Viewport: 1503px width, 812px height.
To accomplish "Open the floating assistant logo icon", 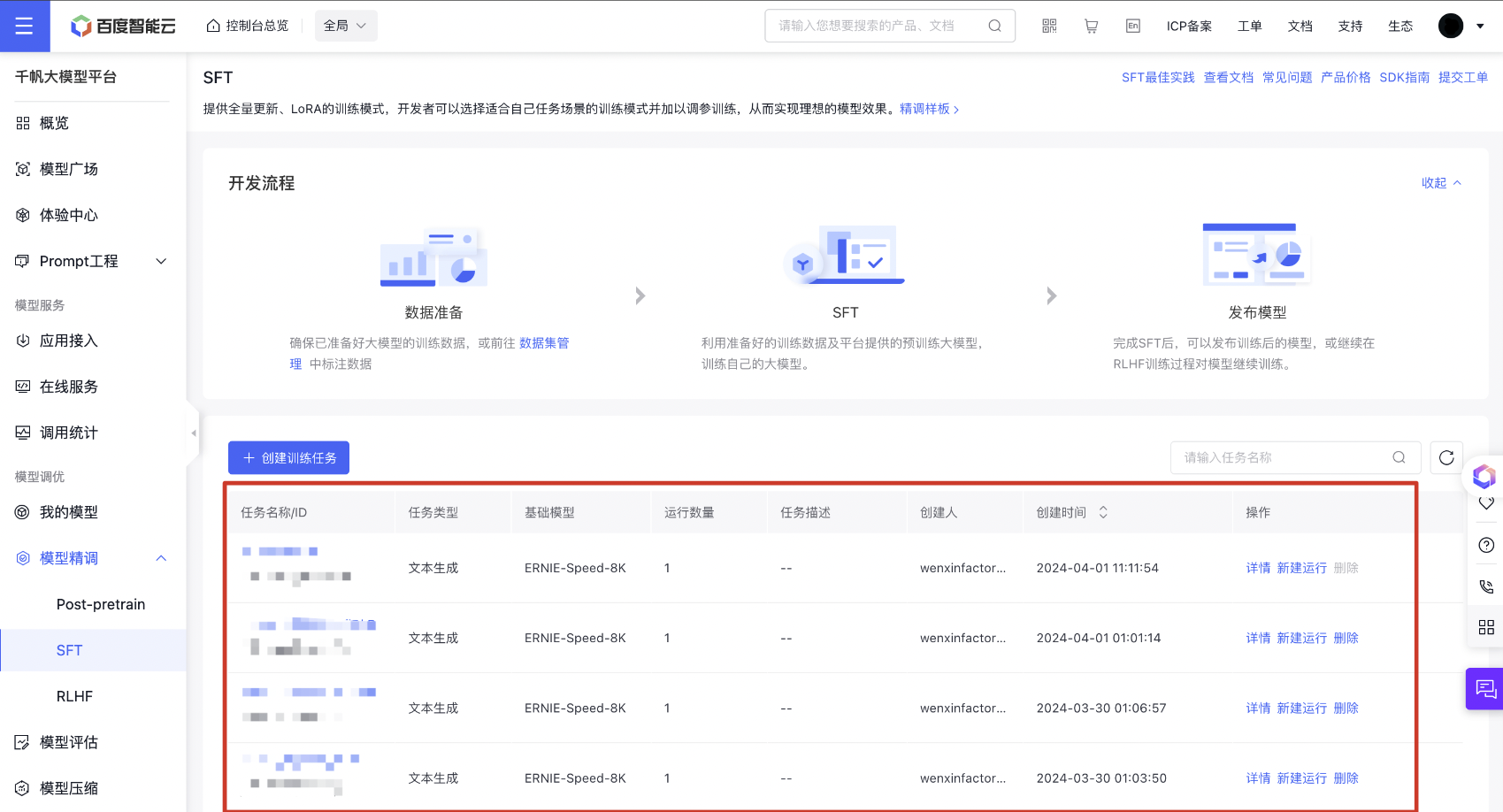I will [1484, 477].
